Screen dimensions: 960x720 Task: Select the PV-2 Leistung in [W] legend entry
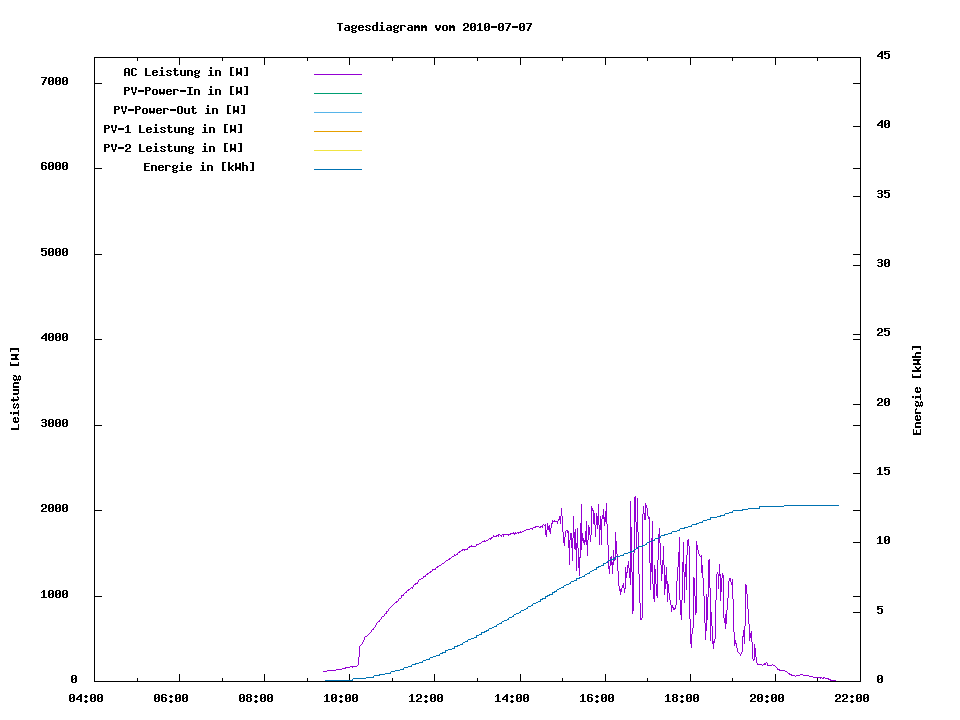[x=173, y=148]
